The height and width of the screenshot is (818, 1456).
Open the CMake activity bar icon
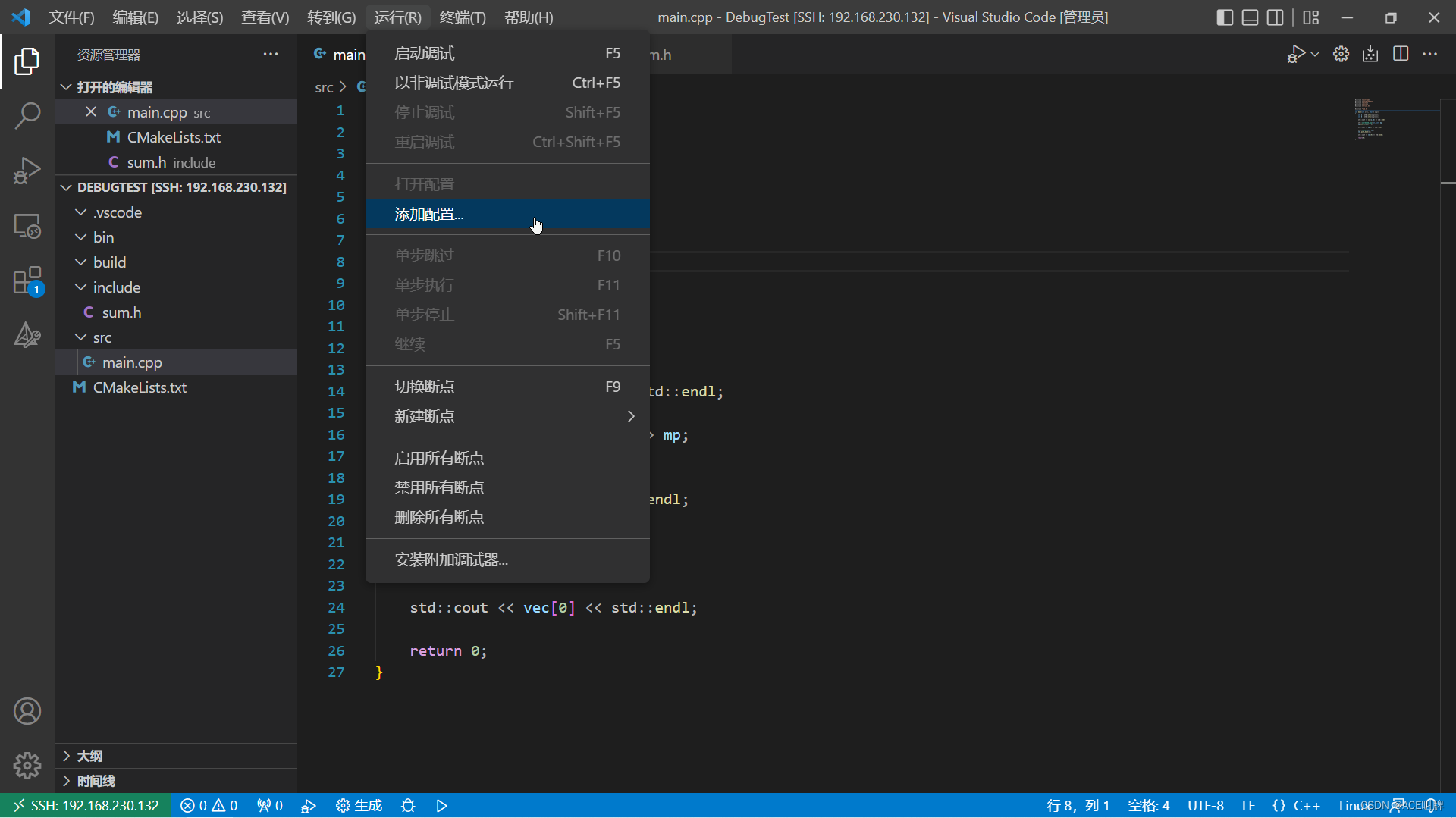coord(27,335)
